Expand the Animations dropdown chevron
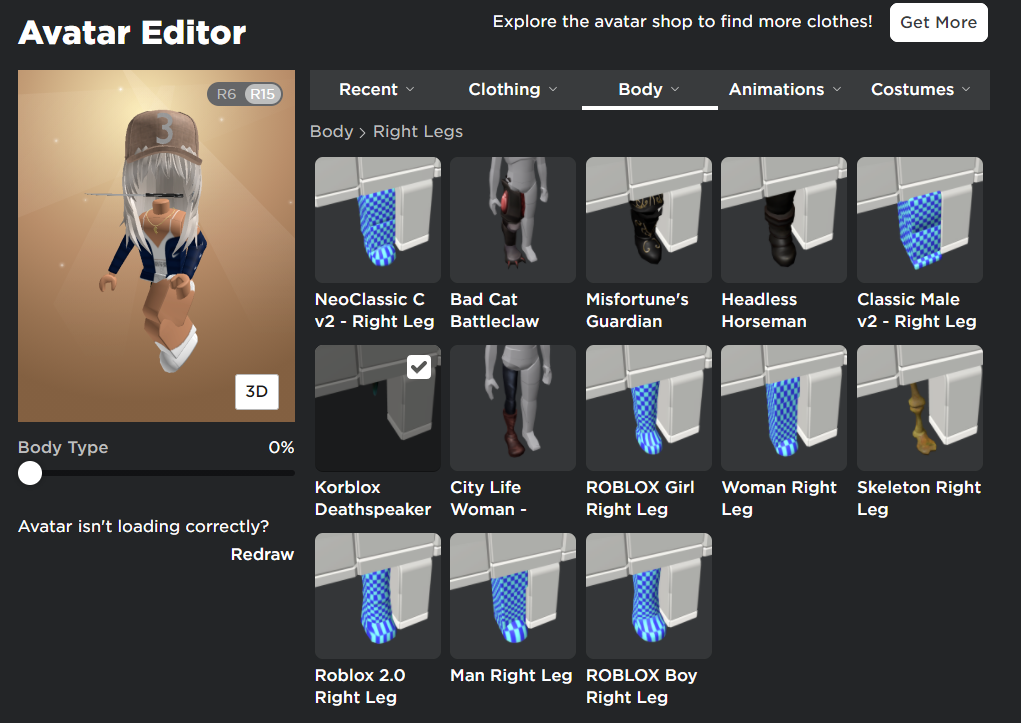 (837, 89)
